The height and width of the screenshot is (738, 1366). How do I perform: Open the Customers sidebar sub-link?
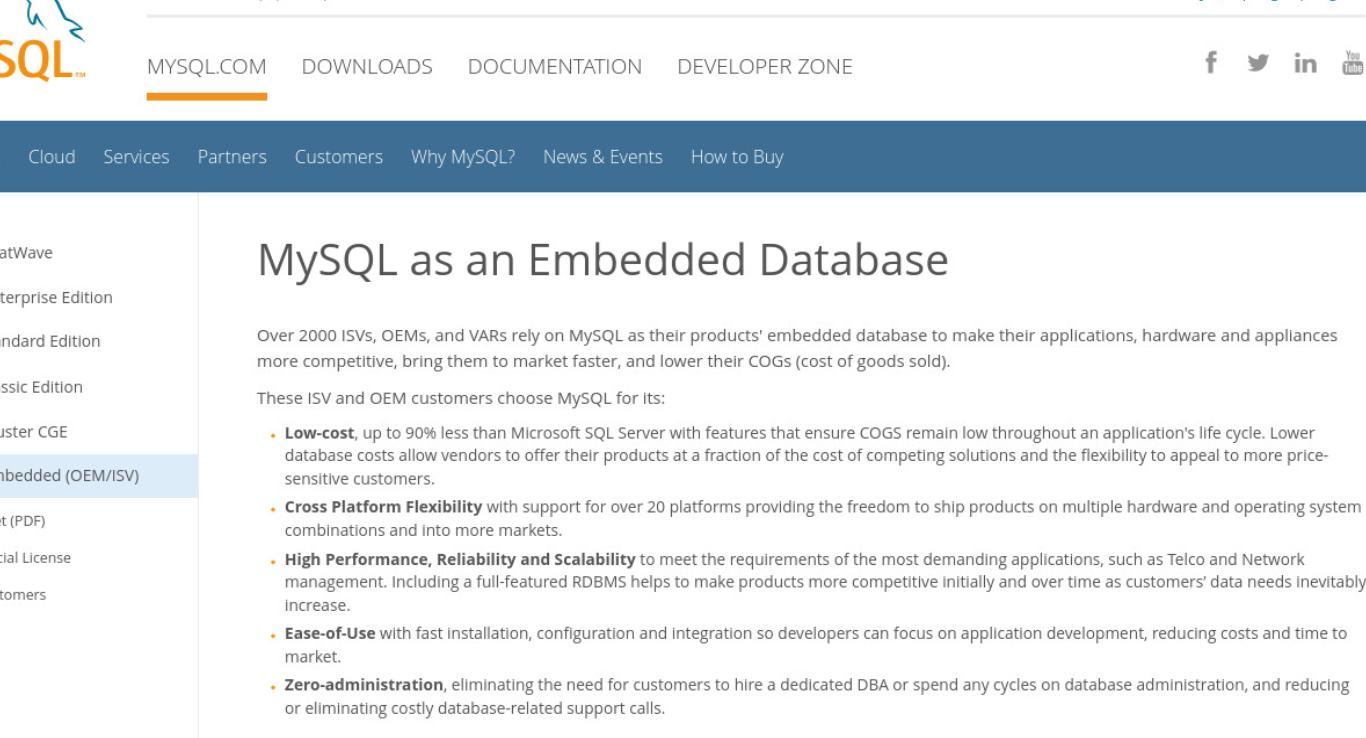coord(22,594)
